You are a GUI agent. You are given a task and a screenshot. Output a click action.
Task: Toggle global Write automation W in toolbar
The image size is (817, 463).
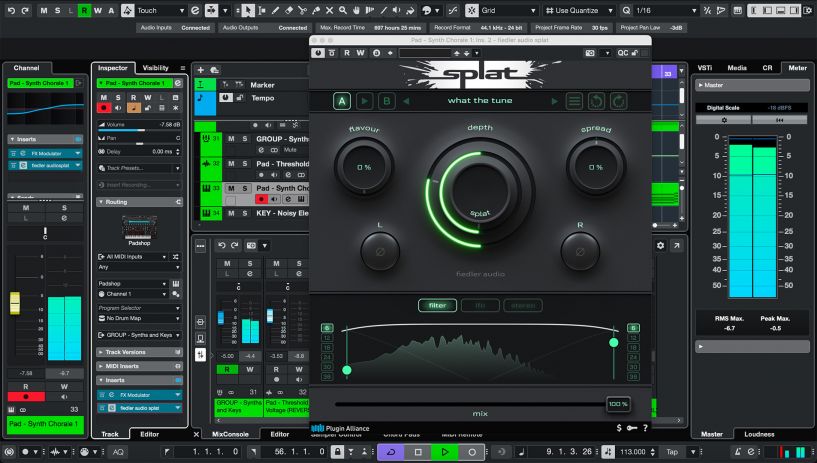point(97,10)
